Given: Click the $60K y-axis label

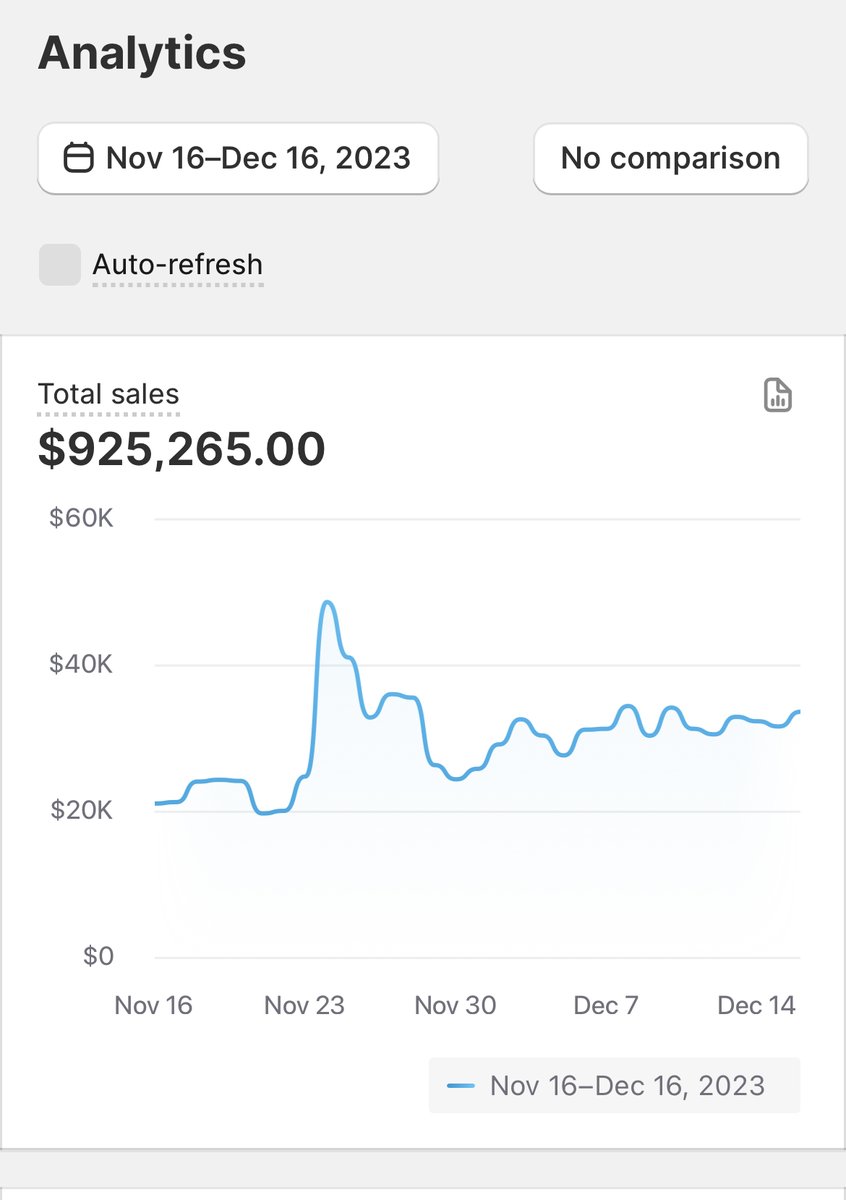Looking at the screenshot, I should point(81,519).
